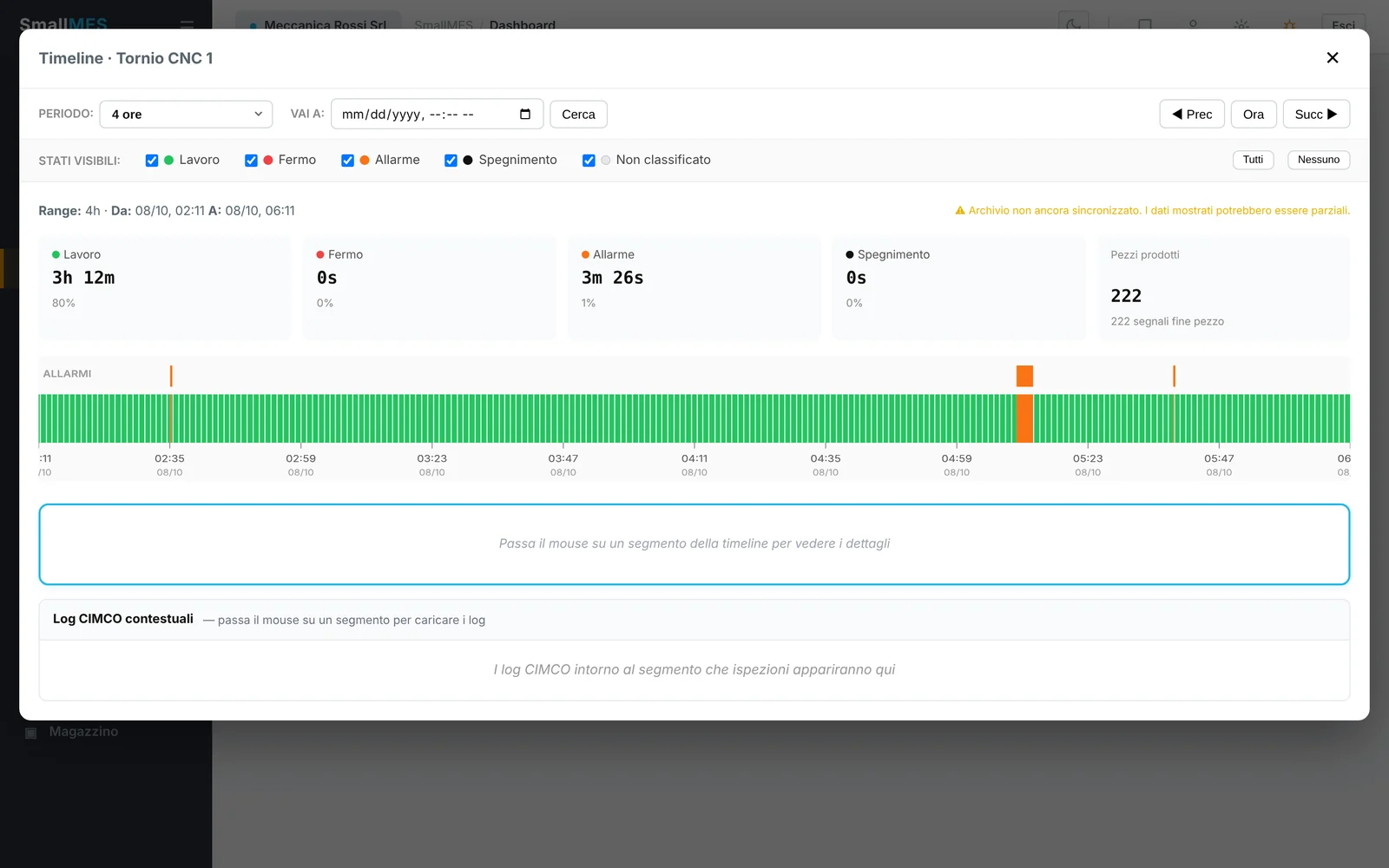This screenshot has width=1389, height=868.
Task: Click the large orange block in ALLARMI row
Action: coord(1024,376)
